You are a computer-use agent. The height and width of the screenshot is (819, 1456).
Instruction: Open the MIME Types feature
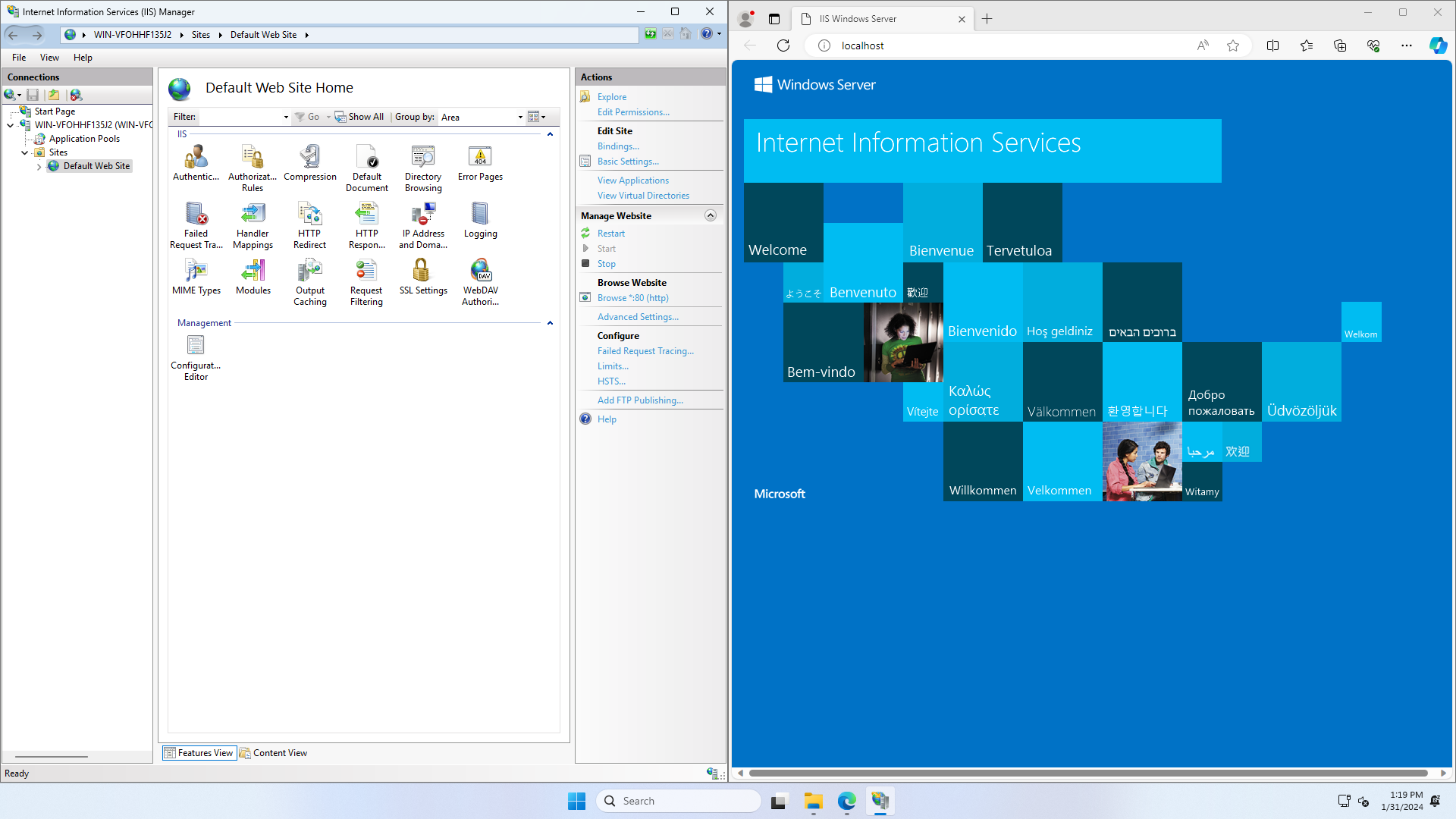(x=196, y=276)
